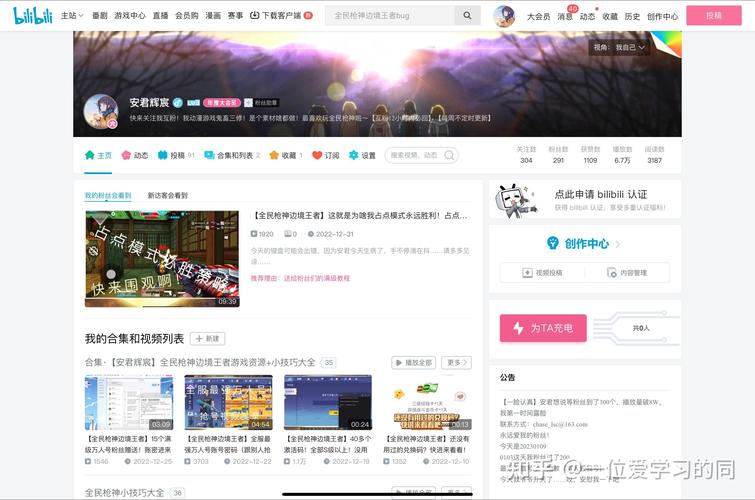
Task: Click the bilibili logo in header
Action: (x=33, y=16)
